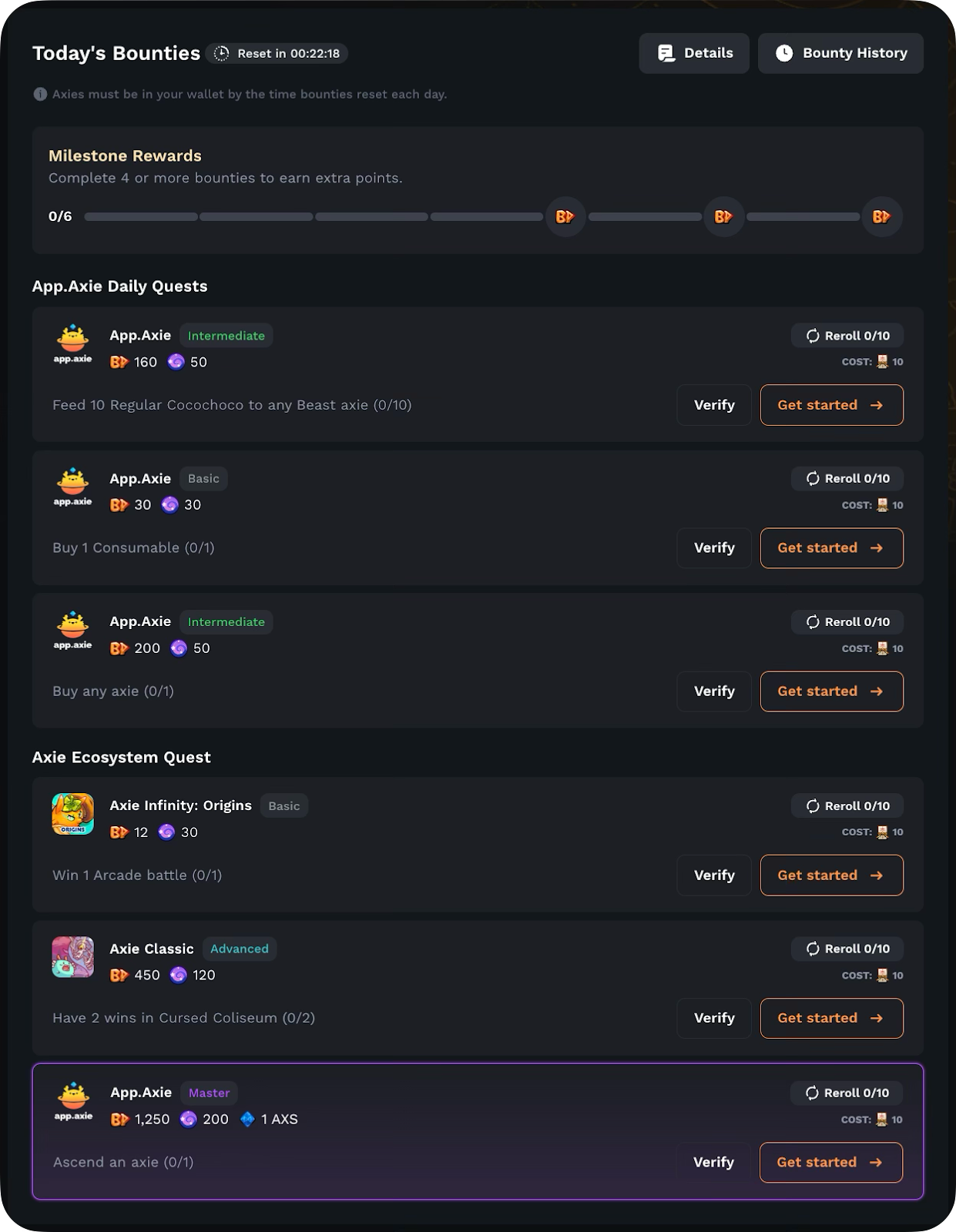The width and height of the screenshot is (956, 1232).
Task: Click the AXS gem icon on the Ascend an axie bounty
Action: (x=247, y=1120)
